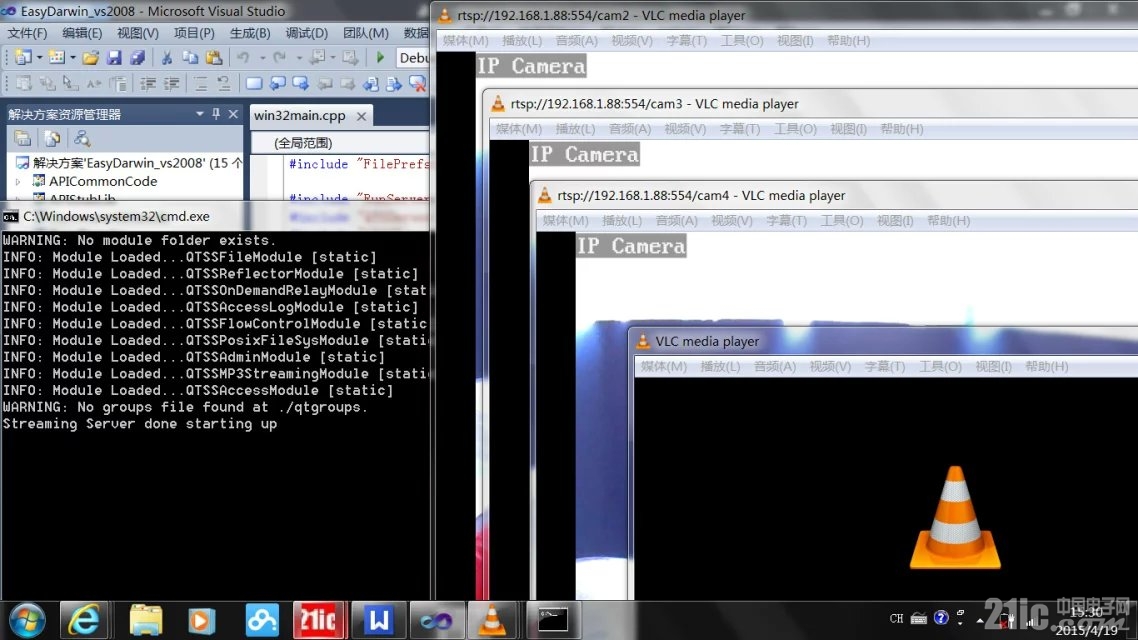The height and width of the screenshot is (640, 1138).
Task: Open the 全局范围 scope dropdown
Action: point(340,143)
